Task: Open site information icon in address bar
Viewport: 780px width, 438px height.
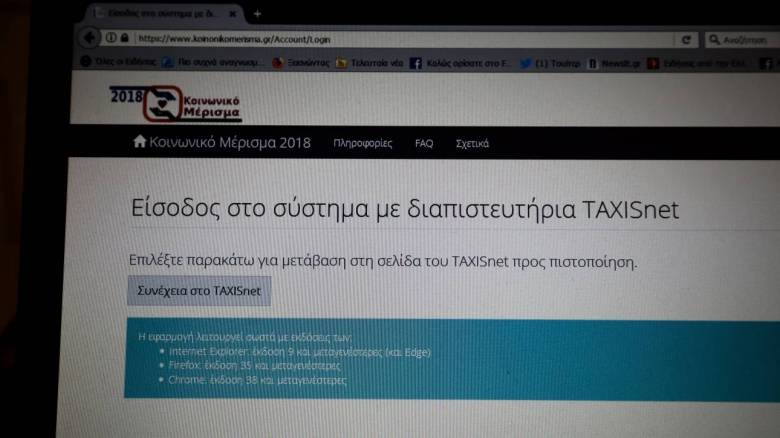Action: click(x=111, y=37)
